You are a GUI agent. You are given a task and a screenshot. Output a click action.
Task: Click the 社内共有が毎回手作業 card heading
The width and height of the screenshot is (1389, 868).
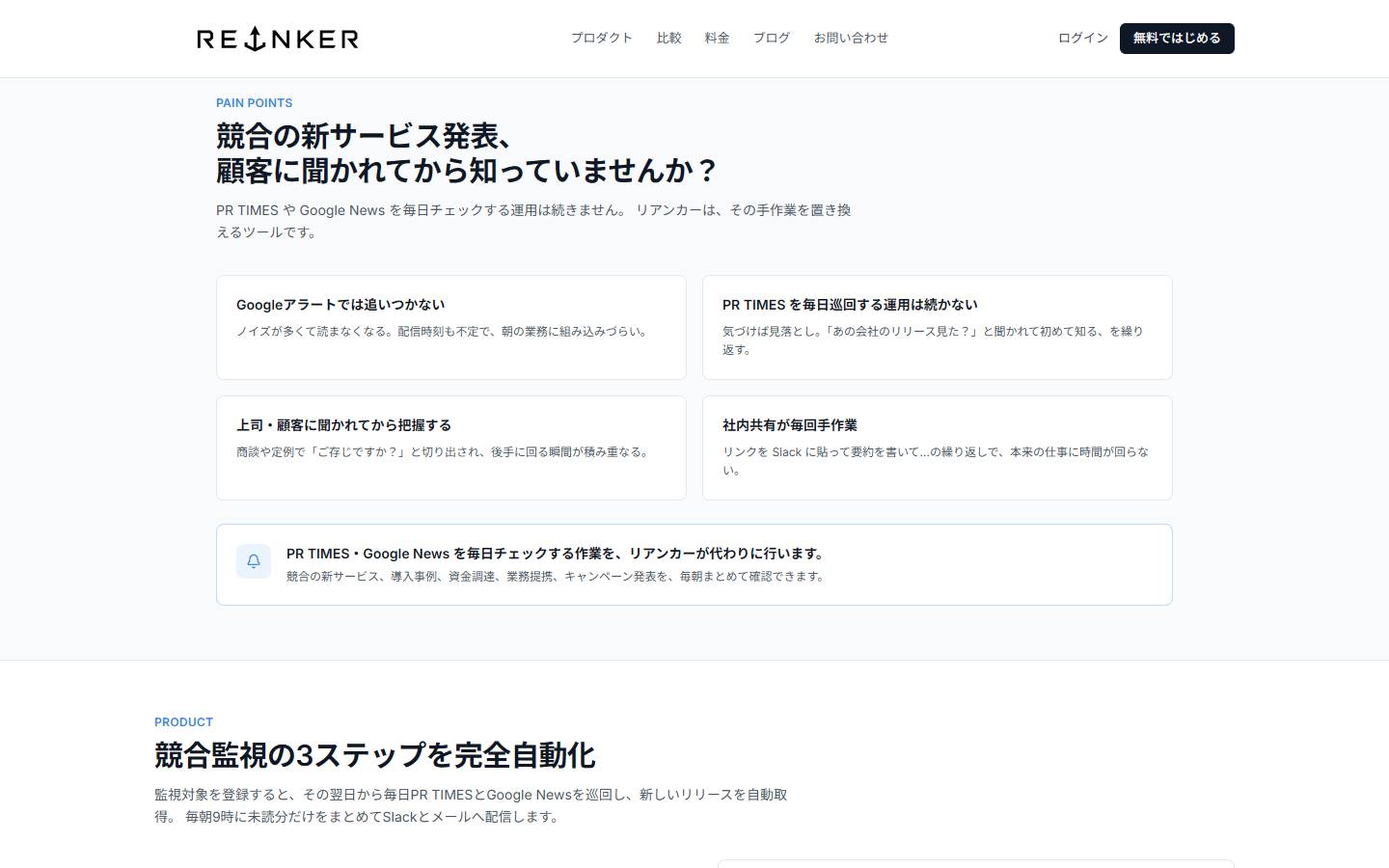tap(790, 425)
